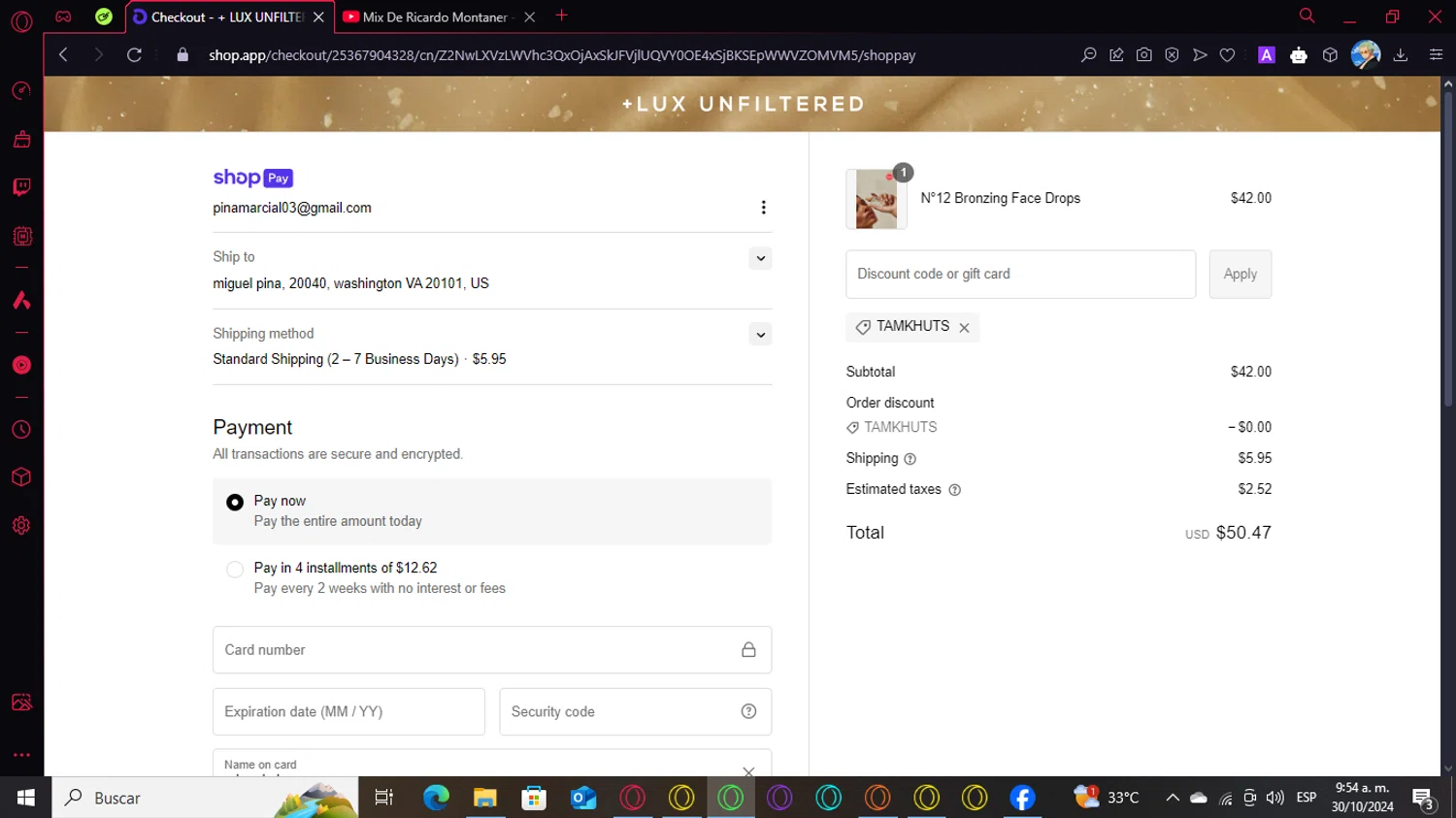
Task: Expand the Ship to address dropdown
Action: (x=761, y=258)
